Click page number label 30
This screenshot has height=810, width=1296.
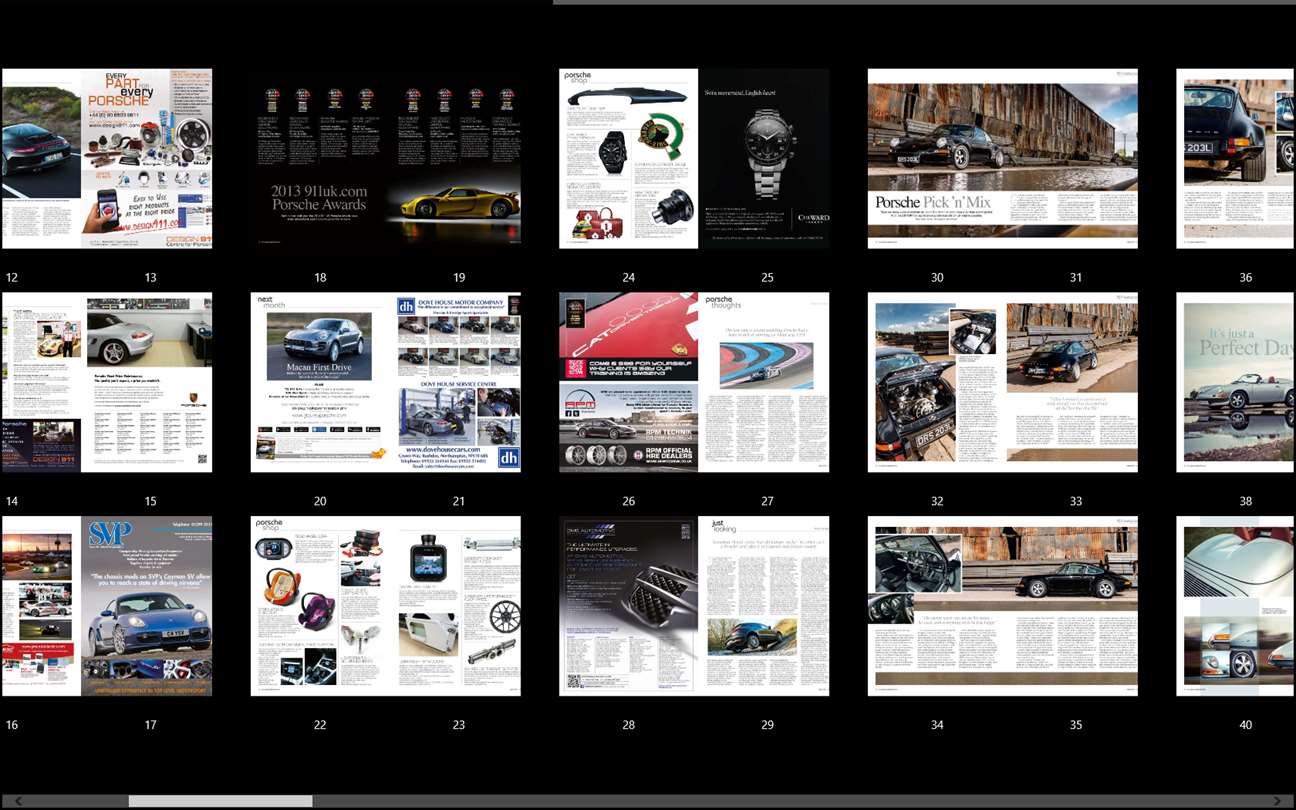pos(937,278)
